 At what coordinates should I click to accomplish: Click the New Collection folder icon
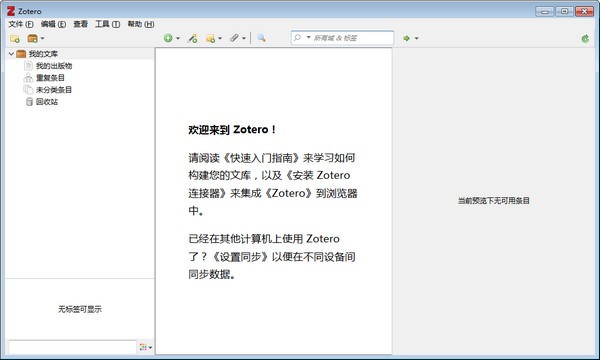[15, 38]
